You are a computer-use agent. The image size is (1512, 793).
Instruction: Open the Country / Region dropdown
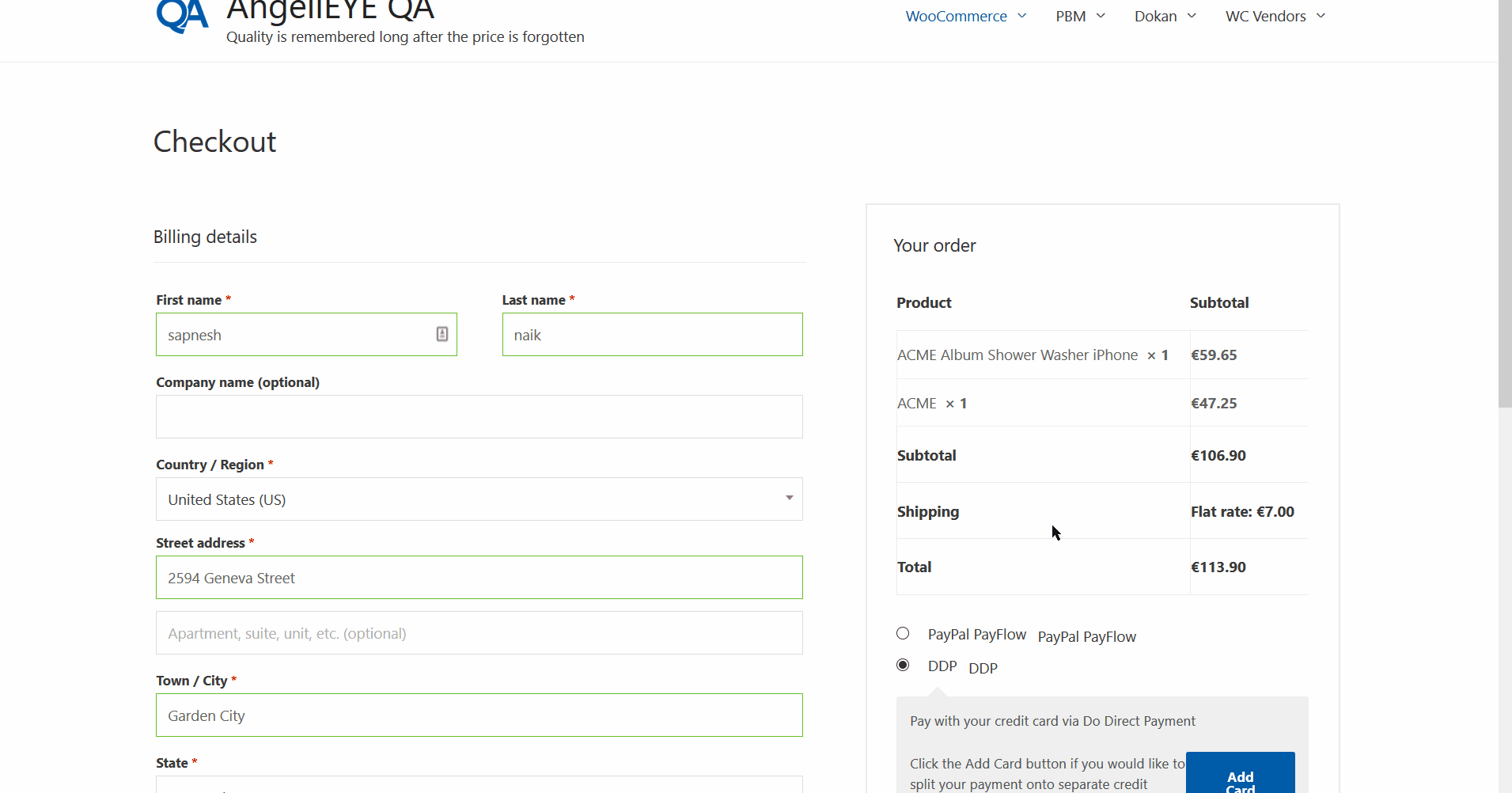click(479, 499)
